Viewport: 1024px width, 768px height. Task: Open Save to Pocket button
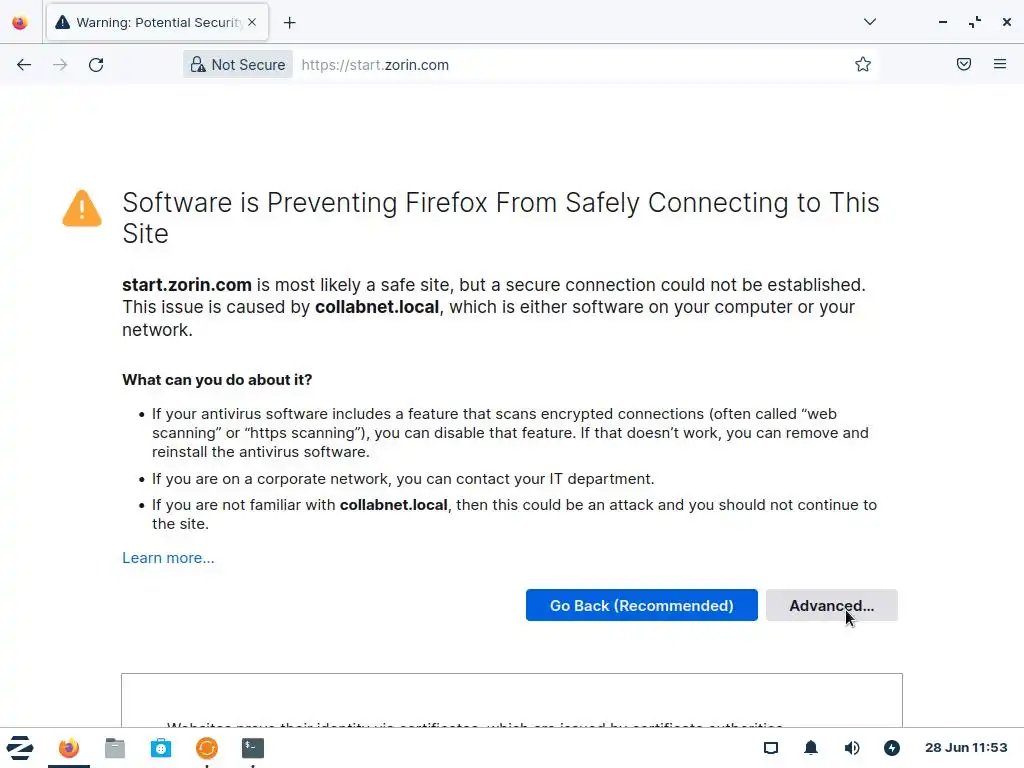click(x=964, y=65)
